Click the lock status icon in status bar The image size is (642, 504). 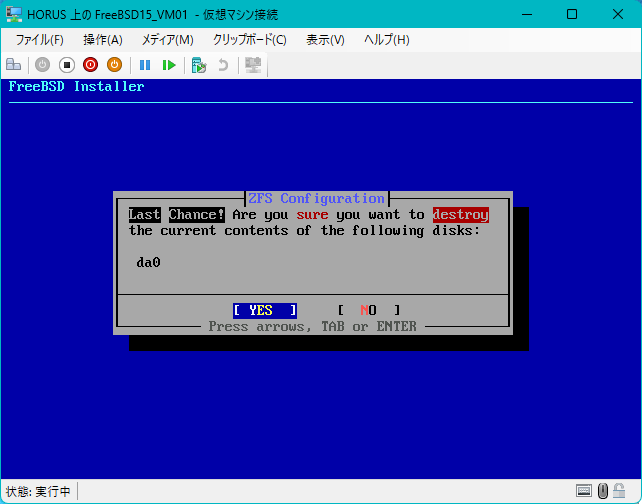click(x=619, y=490)
